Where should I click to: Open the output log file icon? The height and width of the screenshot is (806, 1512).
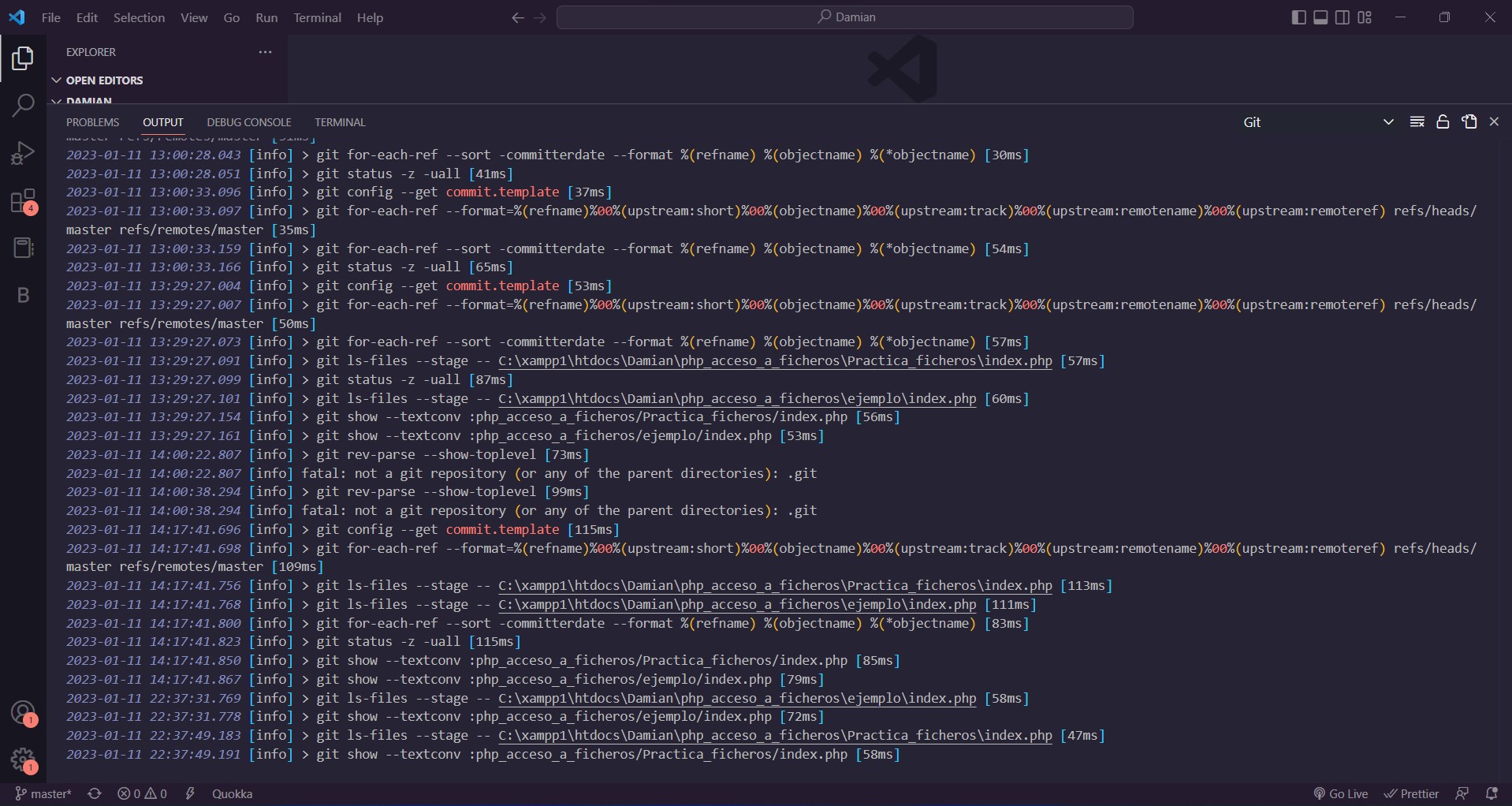coord(1469,122)
